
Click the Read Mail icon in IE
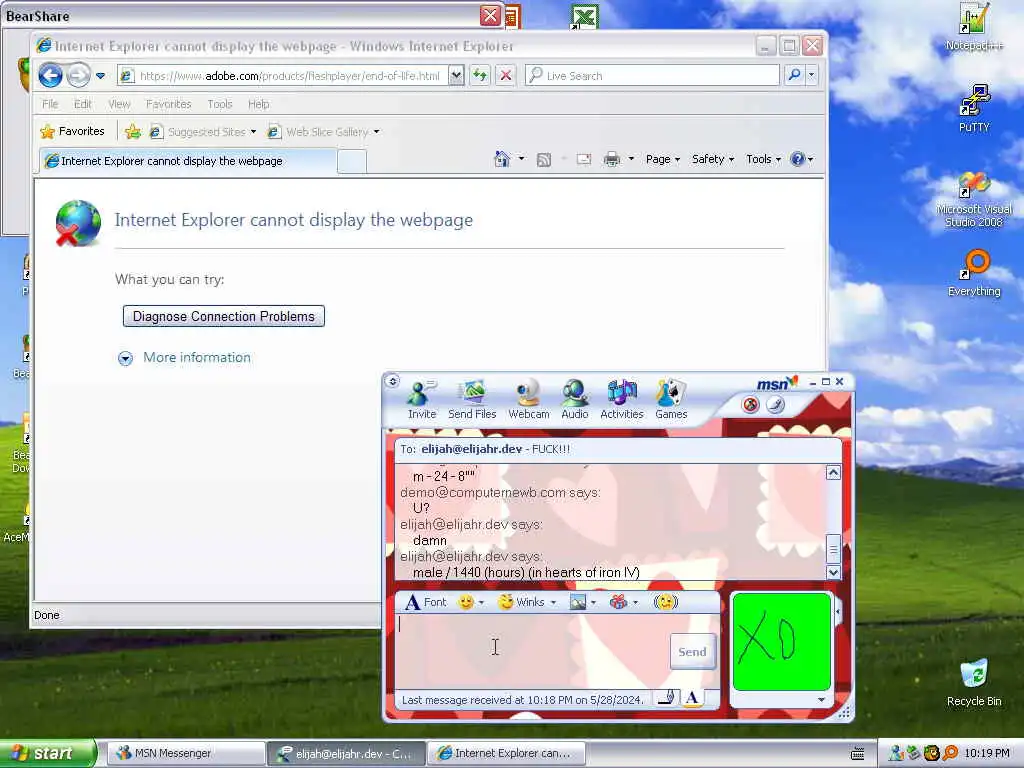[x=584, y=159]
